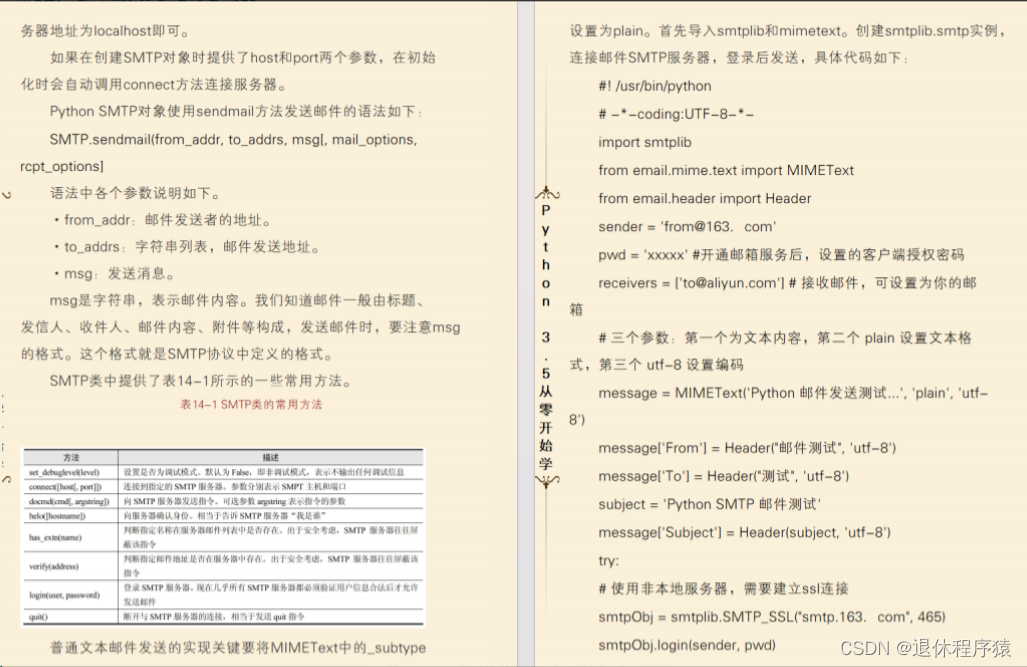Click the code line "pwd = 'xxxxx'"
The height and width of the screenshot is (667, 1027).
781,255
